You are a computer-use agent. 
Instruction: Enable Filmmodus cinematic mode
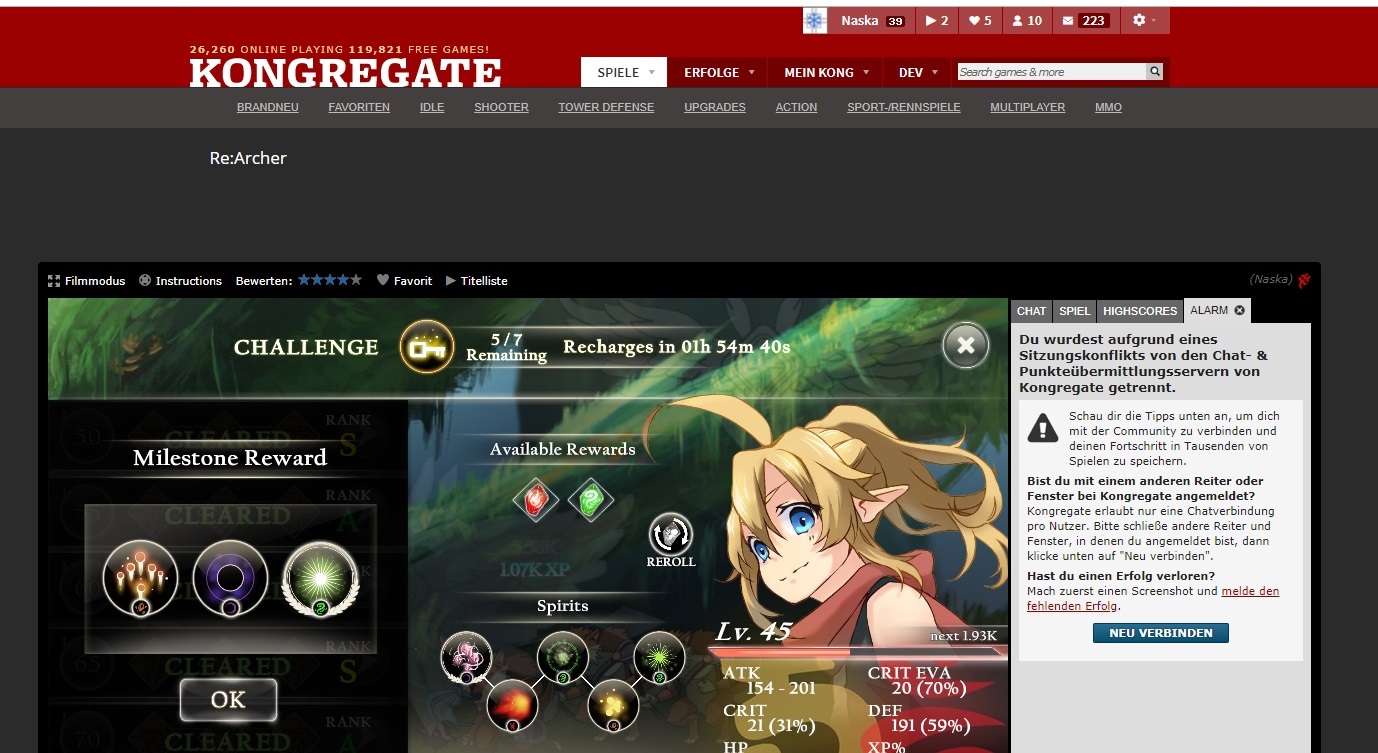coord(87,281)
